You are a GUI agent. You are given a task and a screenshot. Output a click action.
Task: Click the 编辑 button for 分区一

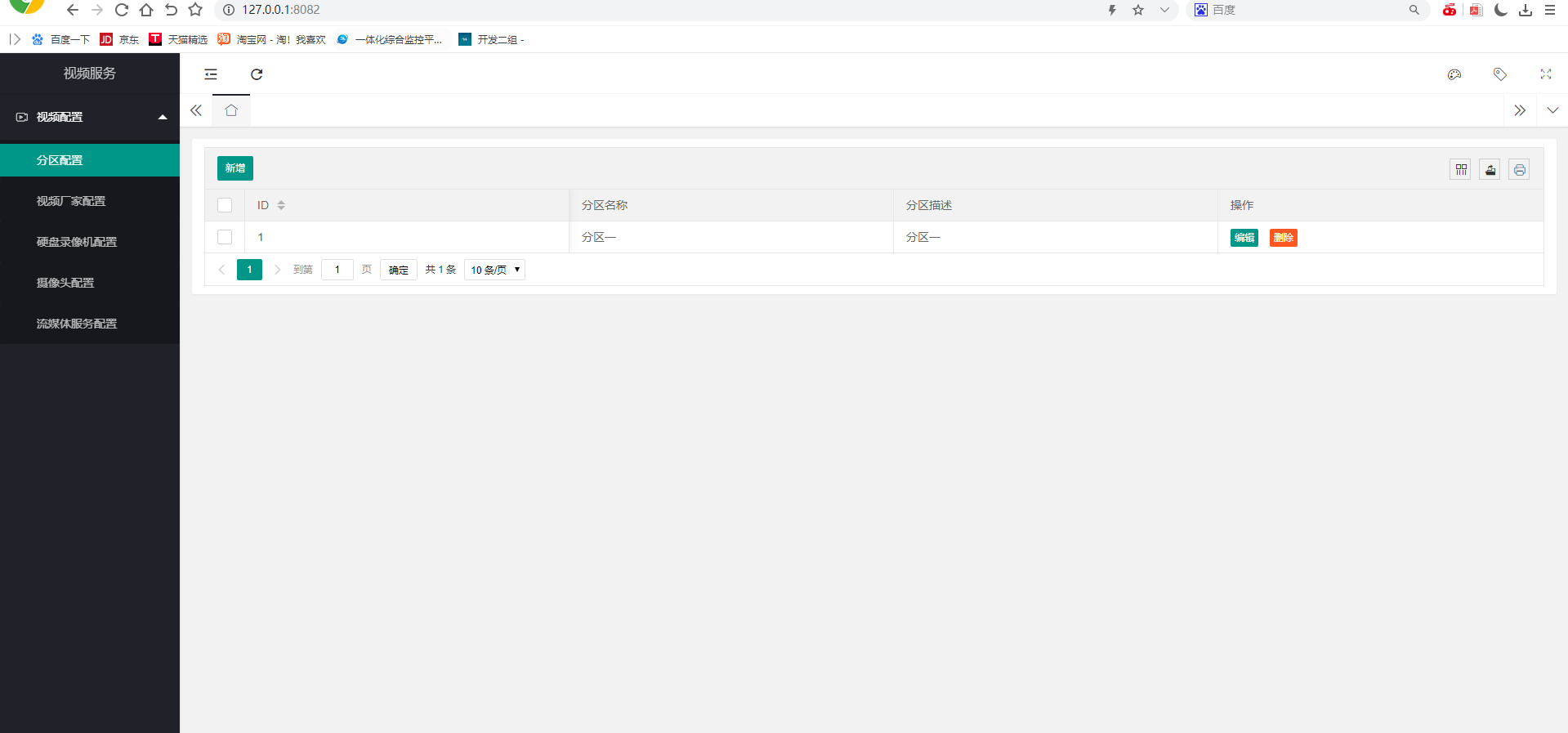tap(1244, 238)
